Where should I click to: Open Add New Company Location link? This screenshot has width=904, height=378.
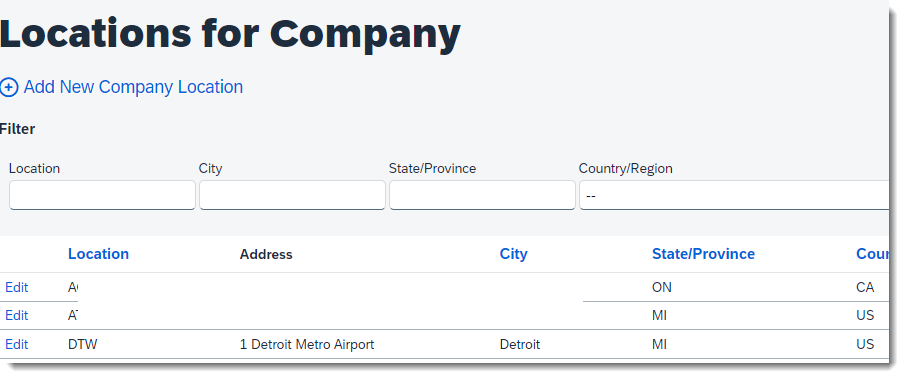tap(133, 87)
